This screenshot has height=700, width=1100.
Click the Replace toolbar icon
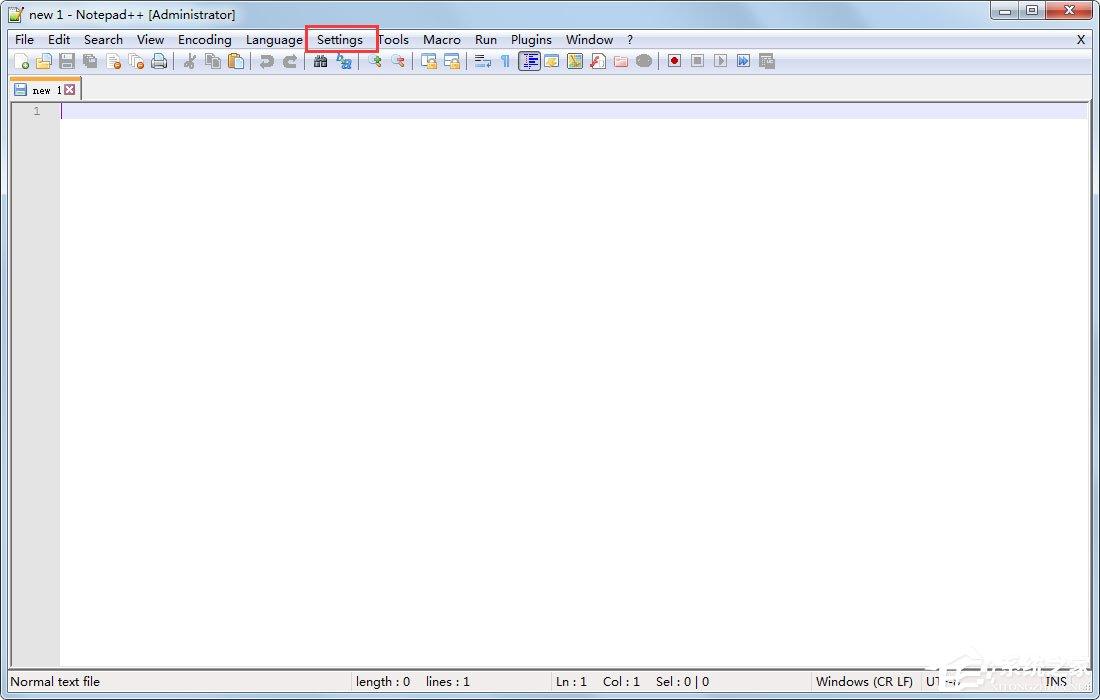point(344,62)
